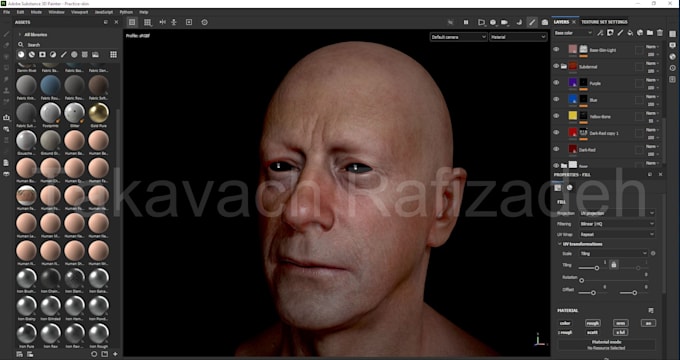Select the symmetry tool in toolbar
Image resolution: width=680 pixels, height=360 pixels.
[x=162, y=22]
